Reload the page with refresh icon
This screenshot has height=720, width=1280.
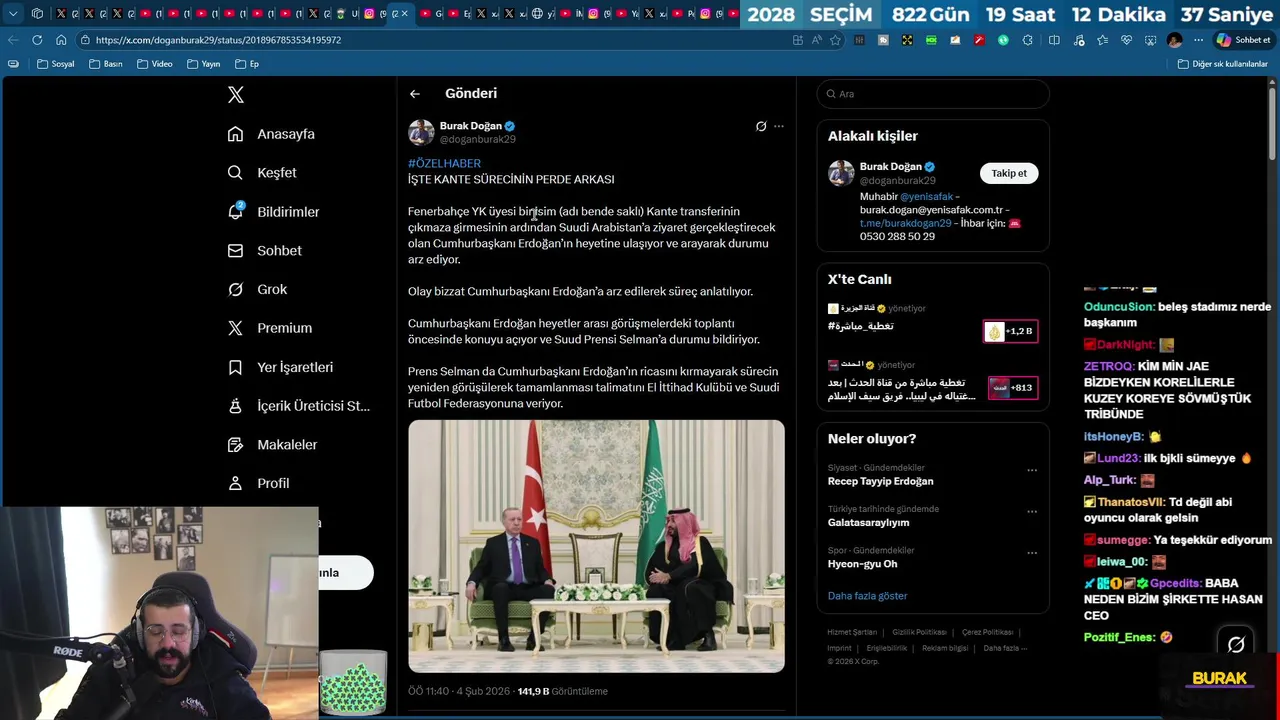[37, 40]
